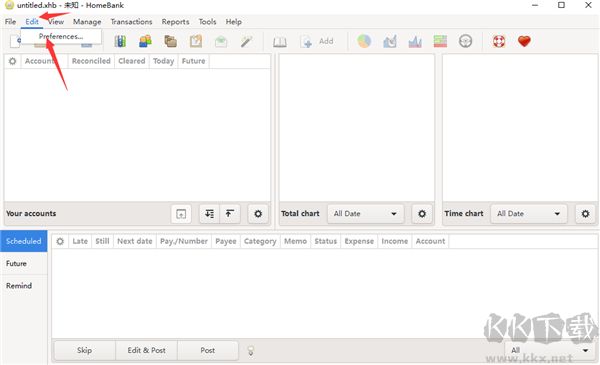Switch to the Remind tab

point(19,286)
